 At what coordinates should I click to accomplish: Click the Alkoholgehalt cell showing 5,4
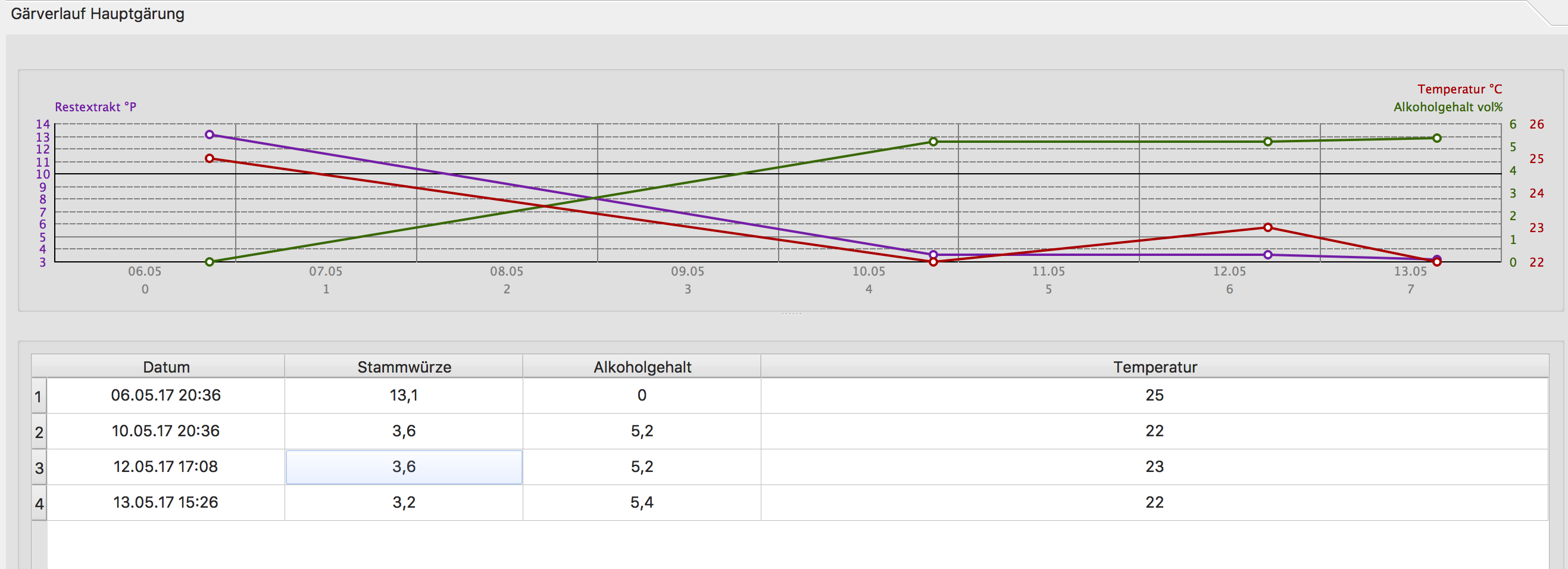(642, 503)
